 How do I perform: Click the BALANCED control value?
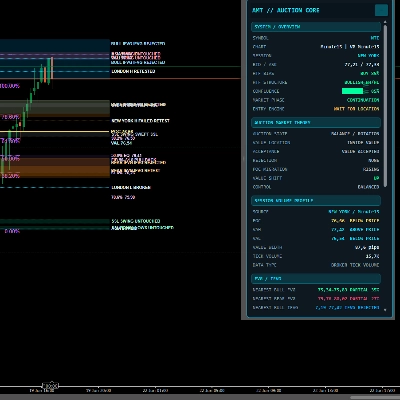point(368,187)
